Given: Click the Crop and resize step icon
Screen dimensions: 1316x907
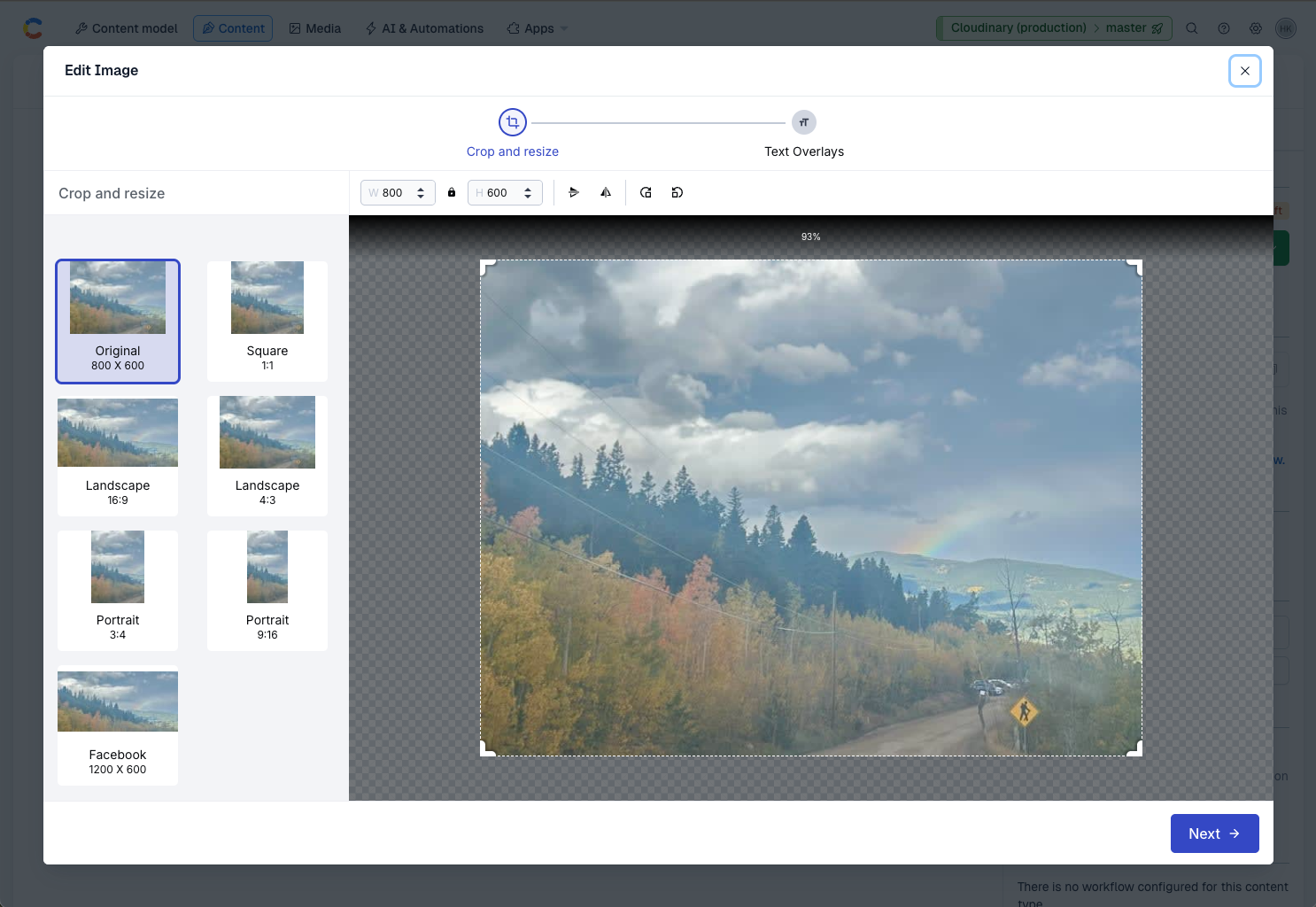Looking at the screenshot, I should [513, 122].
